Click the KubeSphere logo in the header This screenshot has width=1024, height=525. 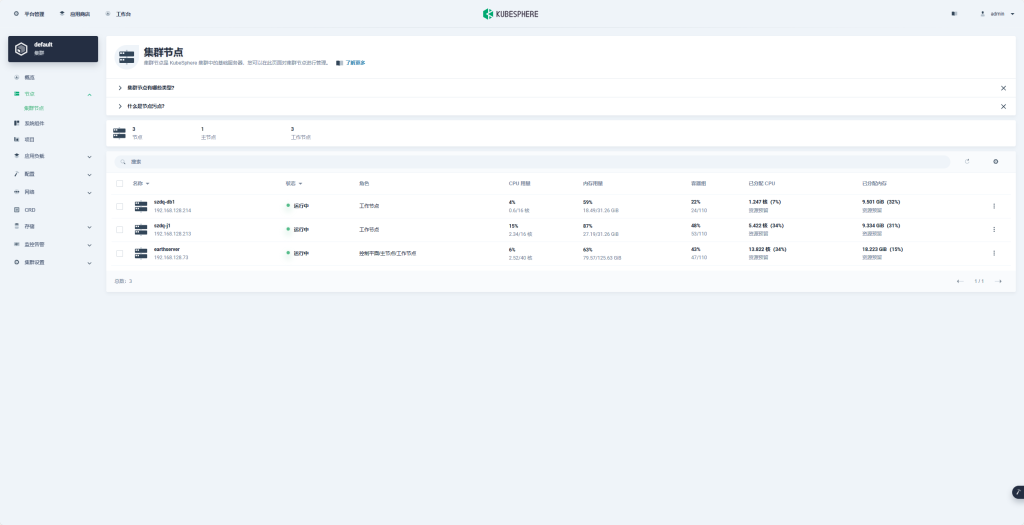511,14
